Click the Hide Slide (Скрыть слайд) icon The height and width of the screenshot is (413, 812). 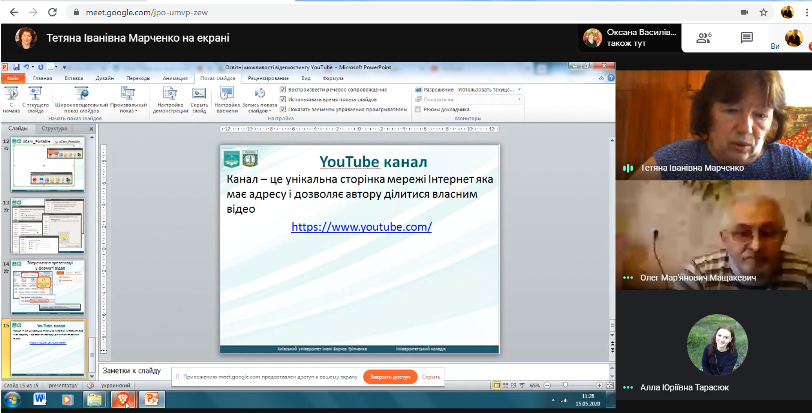coord(198,95)
